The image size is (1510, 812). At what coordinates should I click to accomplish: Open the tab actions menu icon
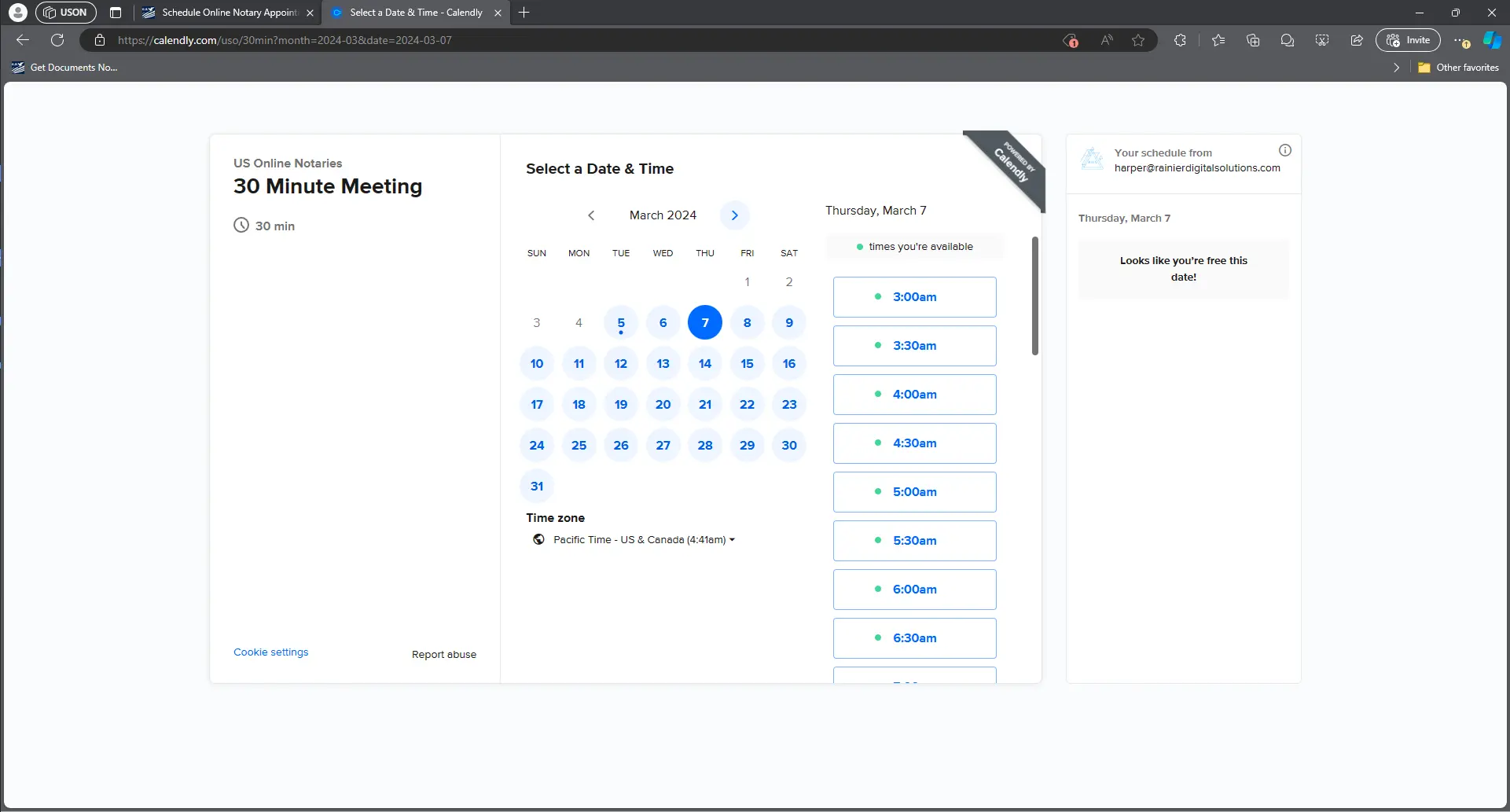[x=116, y=13]
